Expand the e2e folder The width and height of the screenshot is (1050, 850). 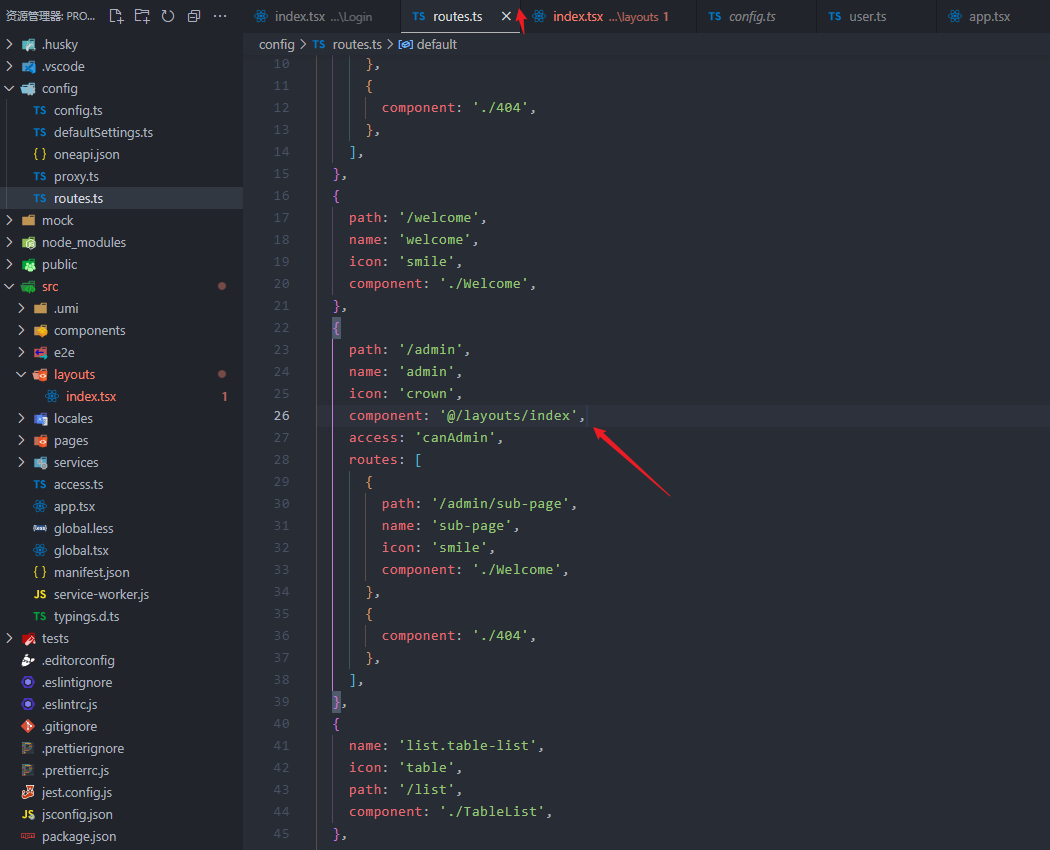coord(21,352)
